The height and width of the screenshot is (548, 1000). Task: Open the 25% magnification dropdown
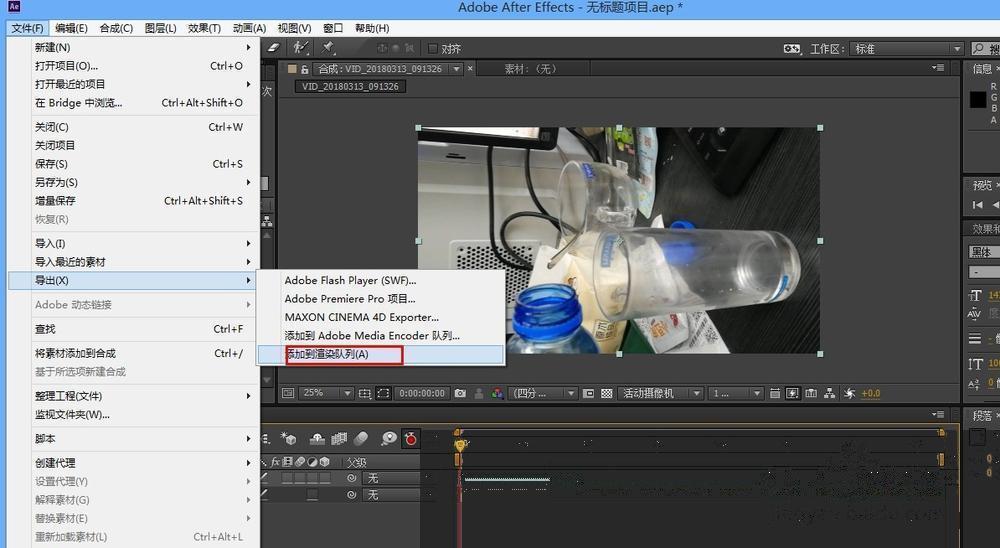327,394
